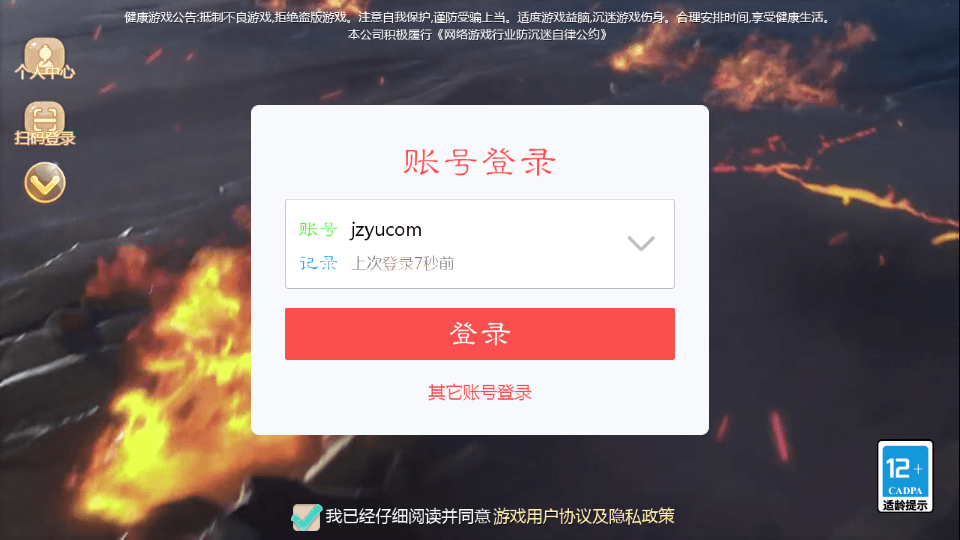
Task: Click the 个人中心 text label under the avatar
Action: (44, 72)
